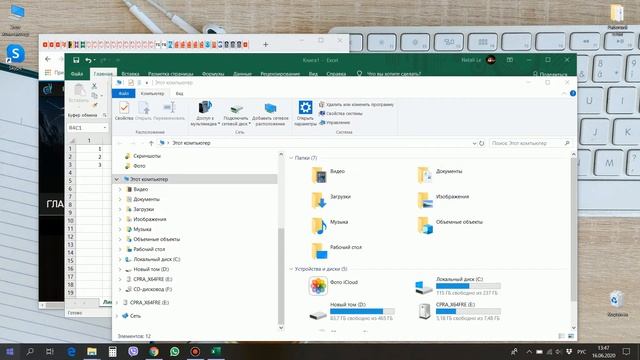Screen dimensions: 640x360
Task: Select CPRA_X64FRE (E:) drive in content pane
Action: coord(424,311)
